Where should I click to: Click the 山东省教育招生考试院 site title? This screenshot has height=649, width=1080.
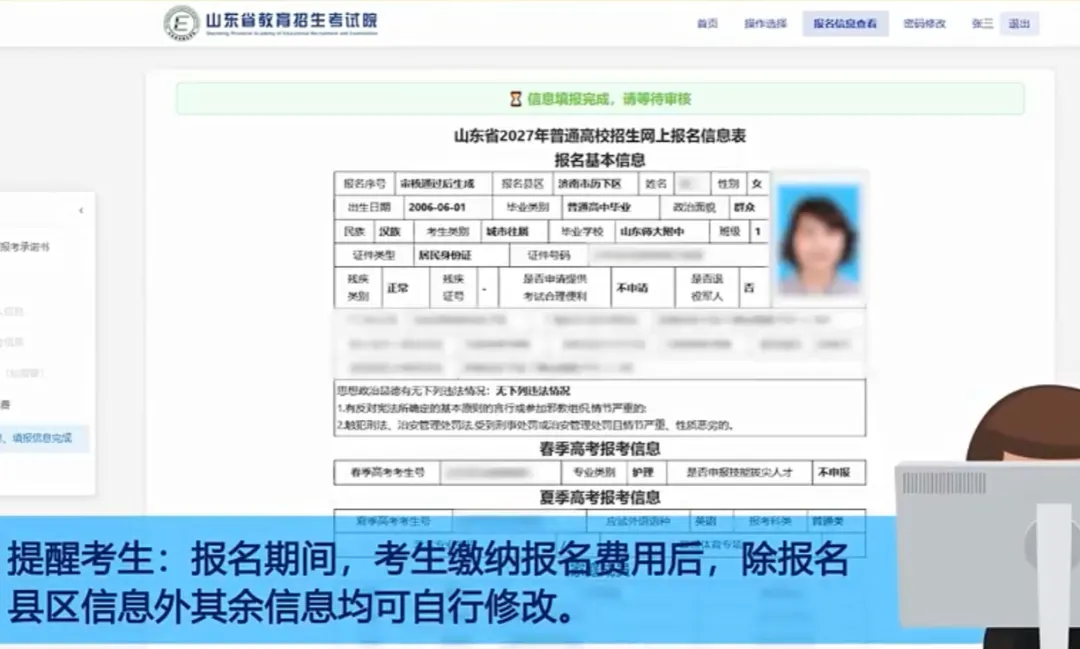(x=291, y=20)
